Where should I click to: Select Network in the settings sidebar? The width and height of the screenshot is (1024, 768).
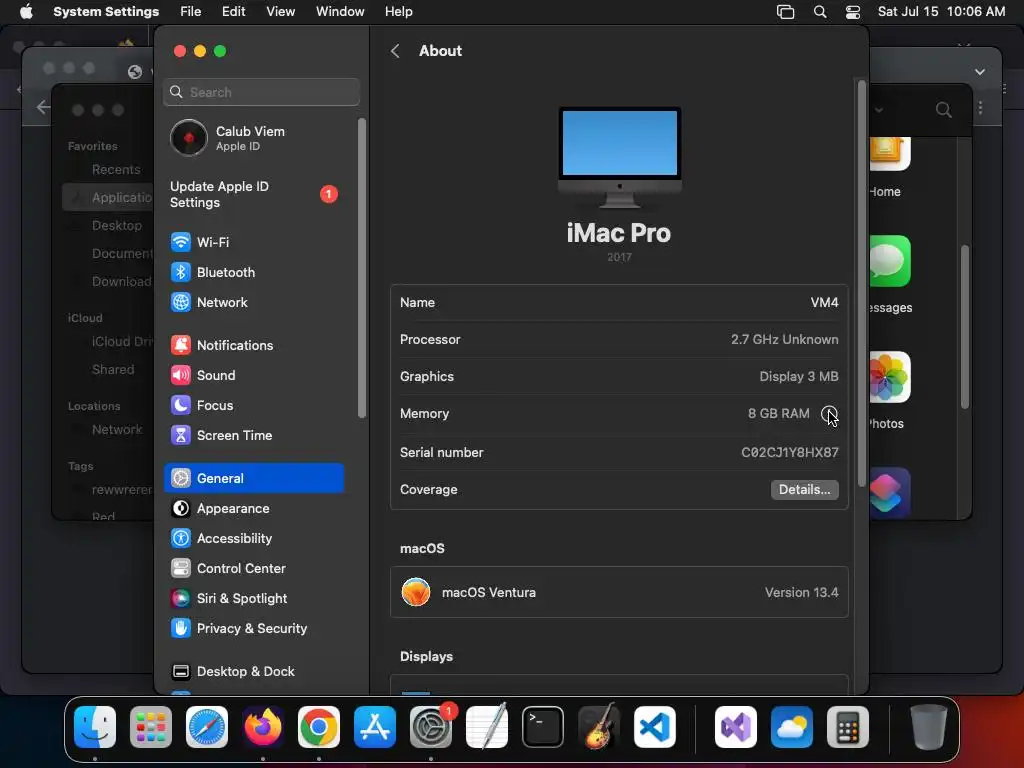pos(254,302)
